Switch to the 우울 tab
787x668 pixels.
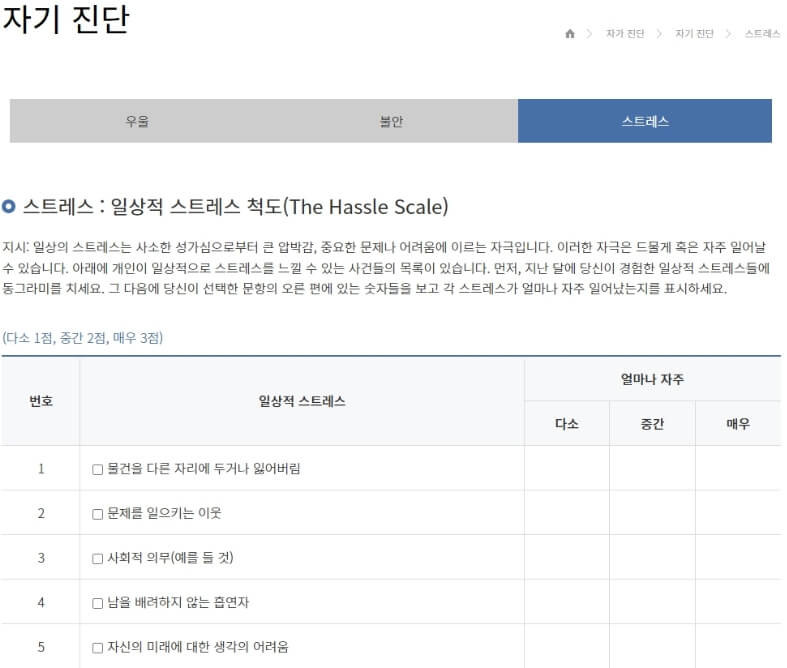pos(137,121)
